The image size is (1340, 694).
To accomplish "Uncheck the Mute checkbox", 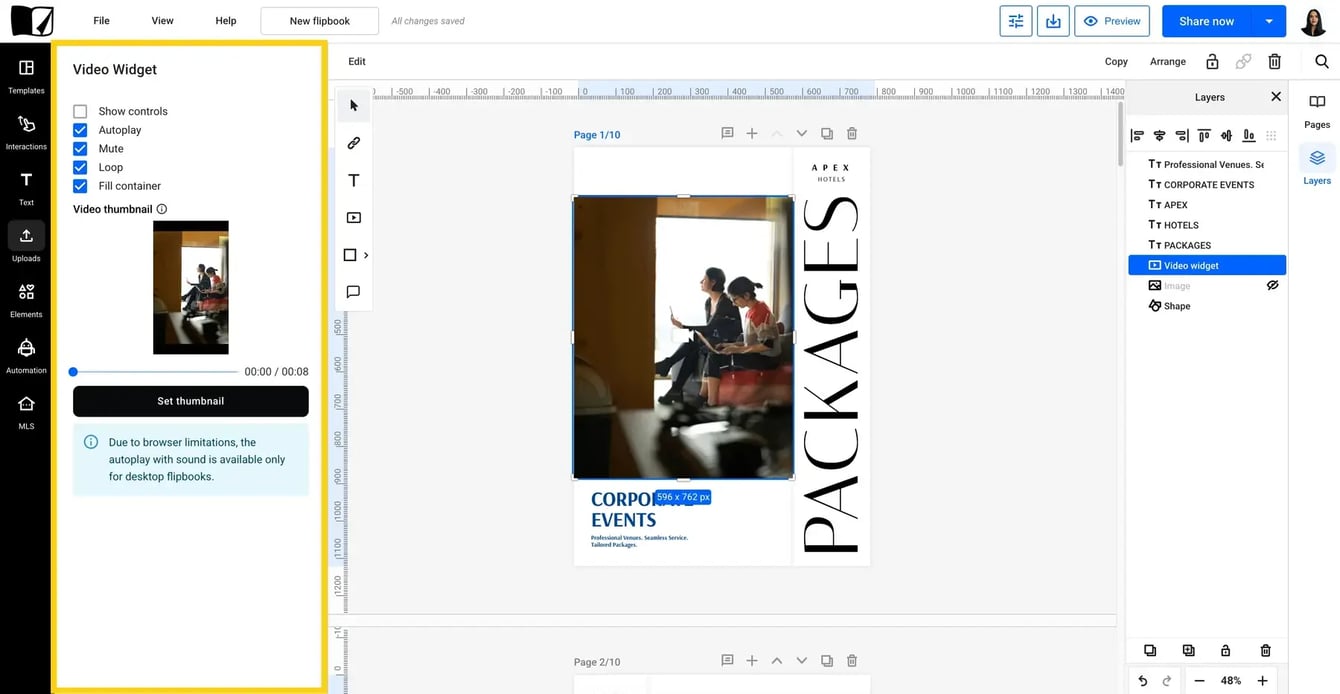I will 80,148.
